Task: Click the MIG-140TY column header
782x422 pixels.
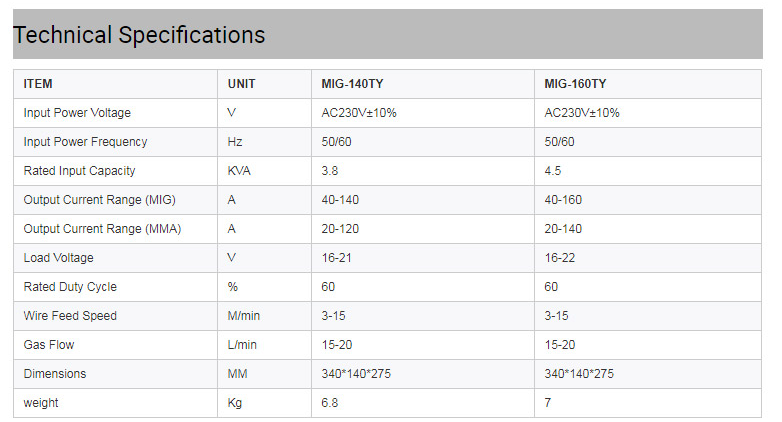Action: coord(353,84)
